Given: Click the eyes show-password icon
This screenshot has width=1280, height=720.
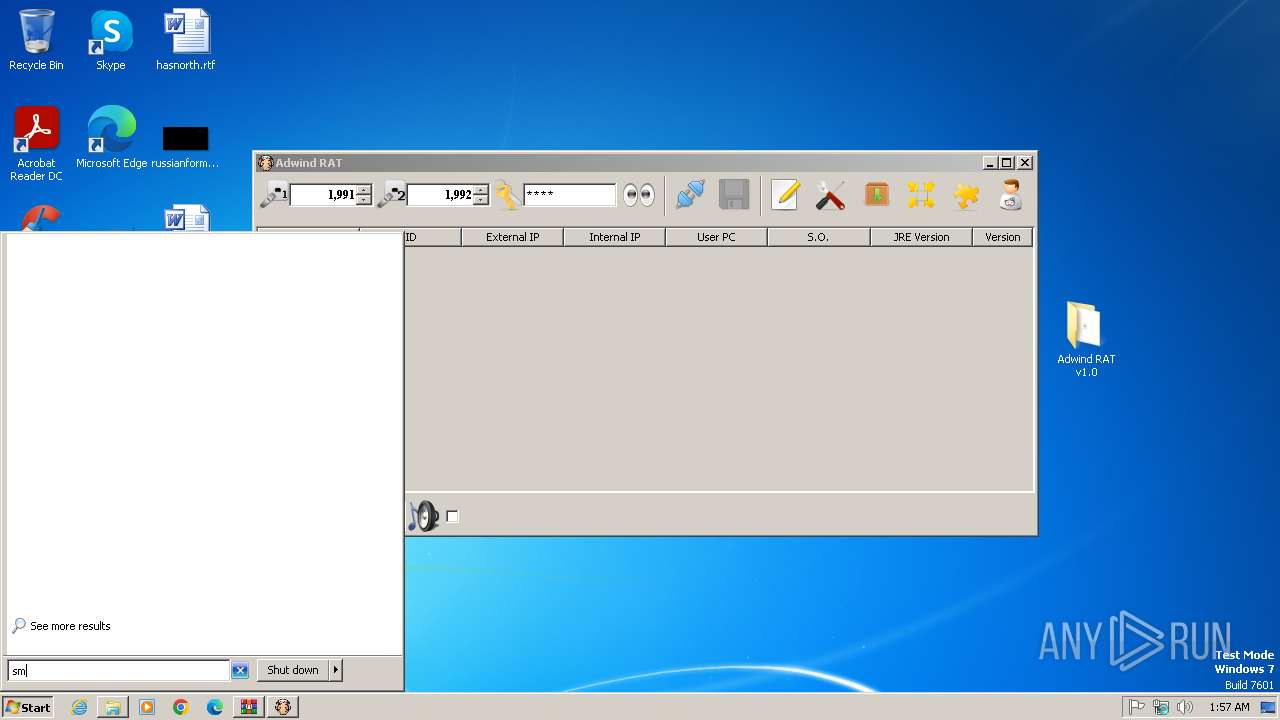Looking at the screenshot, I should click(638, 195).
